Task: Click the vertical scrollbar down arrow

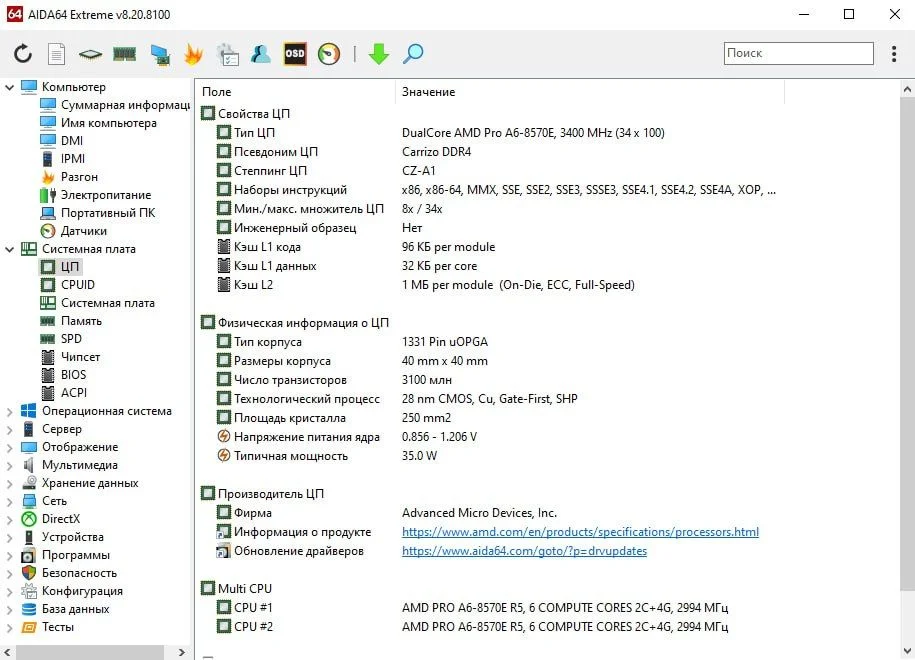Action: tap(907, 651)
